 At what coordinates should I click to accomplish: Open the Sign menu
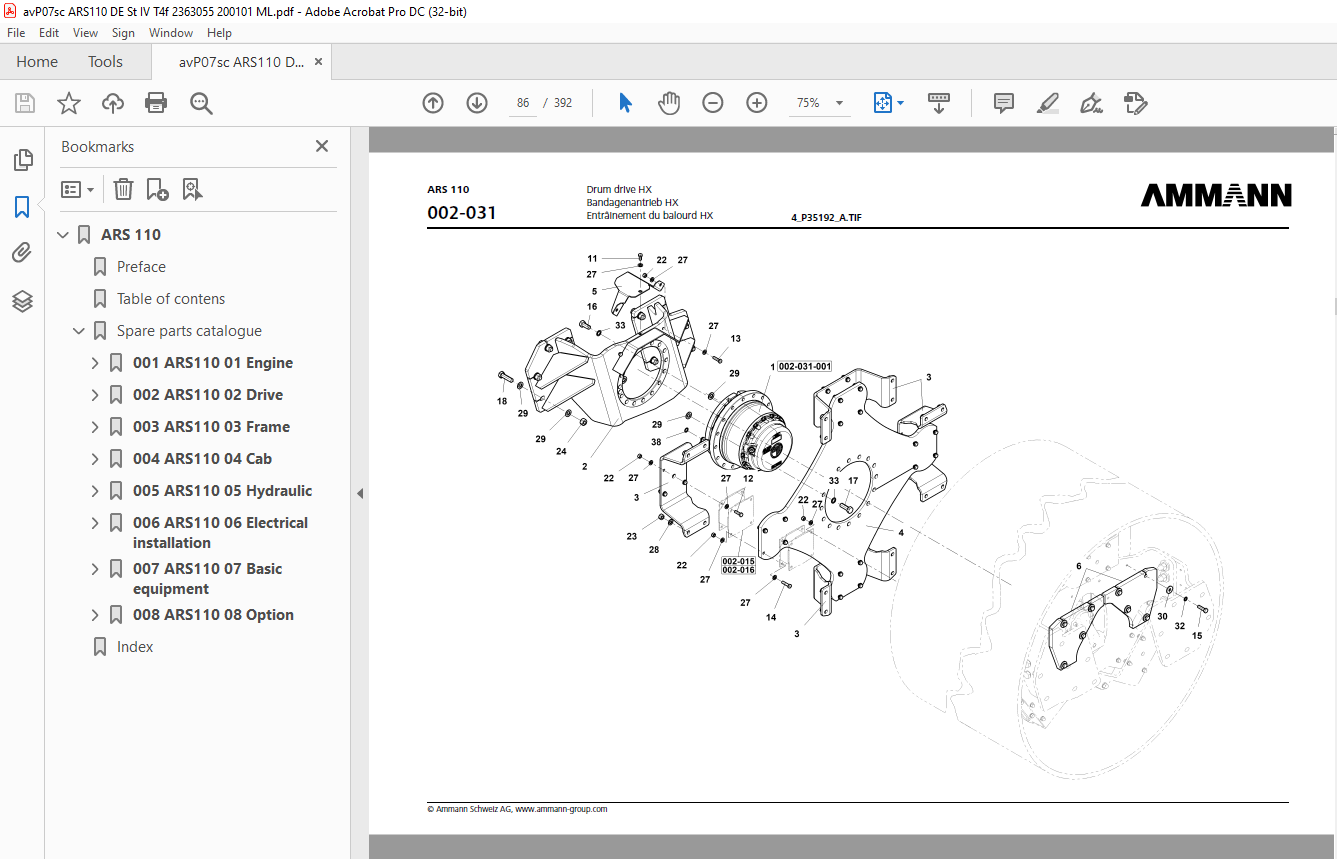coord(123,33)
